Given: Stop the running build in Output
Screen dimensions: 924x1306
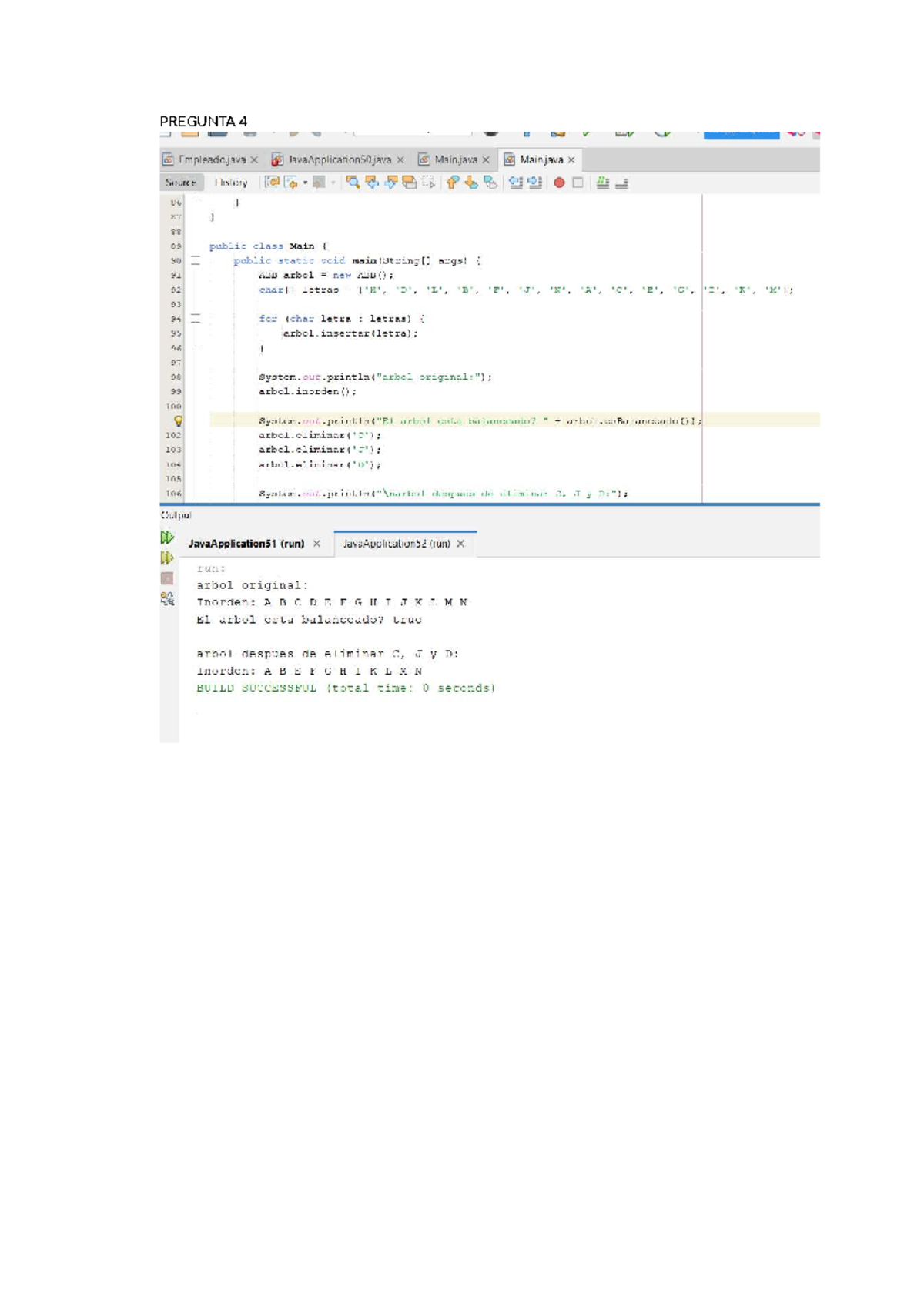Looking at the screenshot, I should click(x=167, y=578).
